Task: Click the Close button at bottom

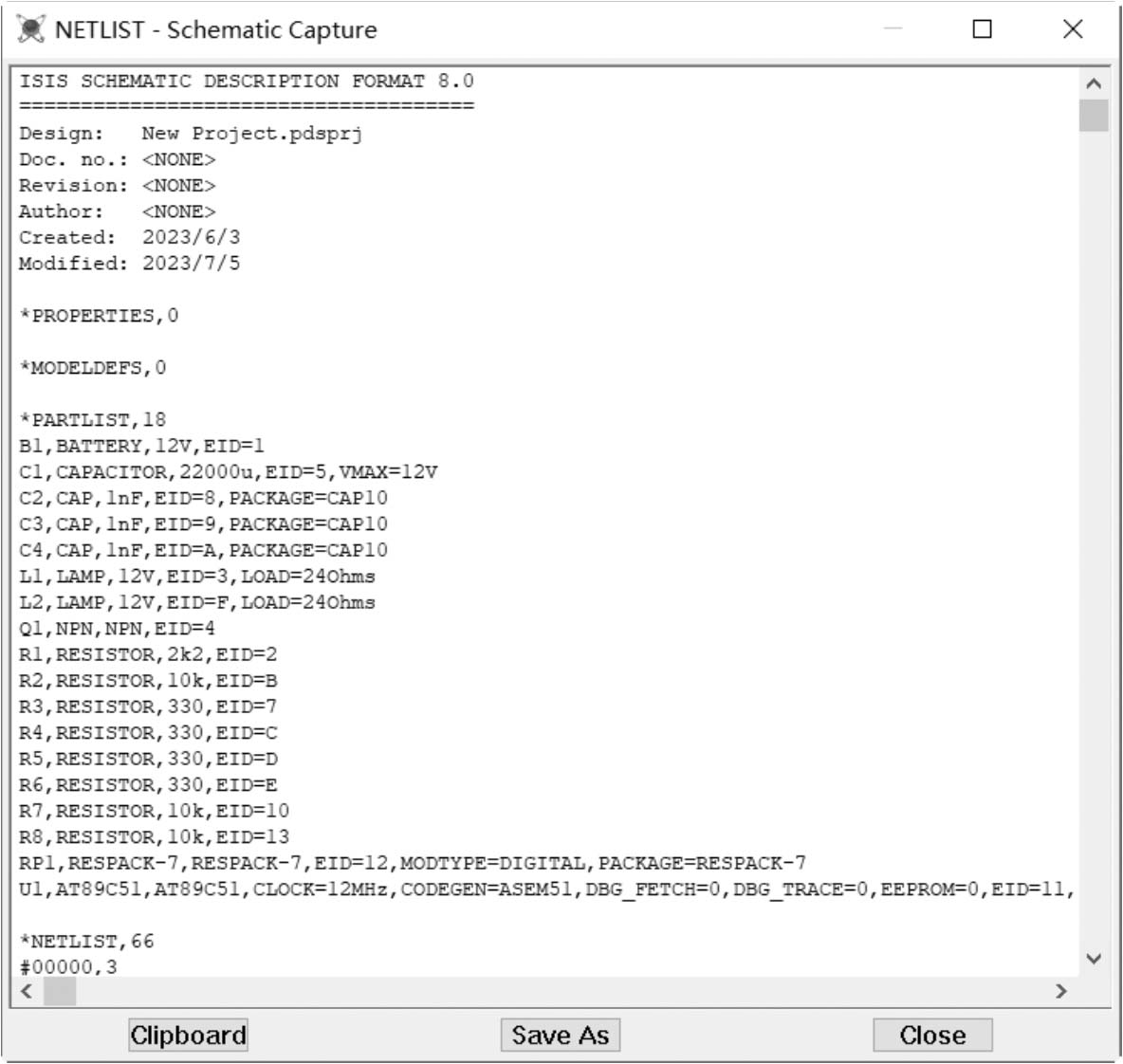Action: [932, 1035]
